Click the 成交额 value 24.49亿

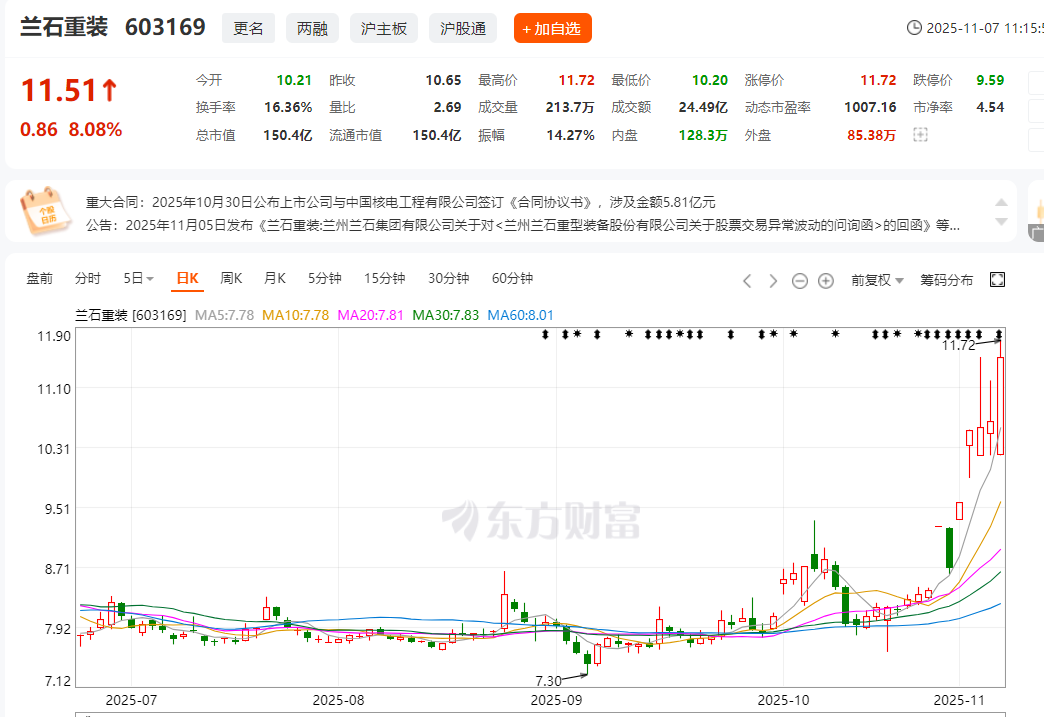(x=703, y=107)
